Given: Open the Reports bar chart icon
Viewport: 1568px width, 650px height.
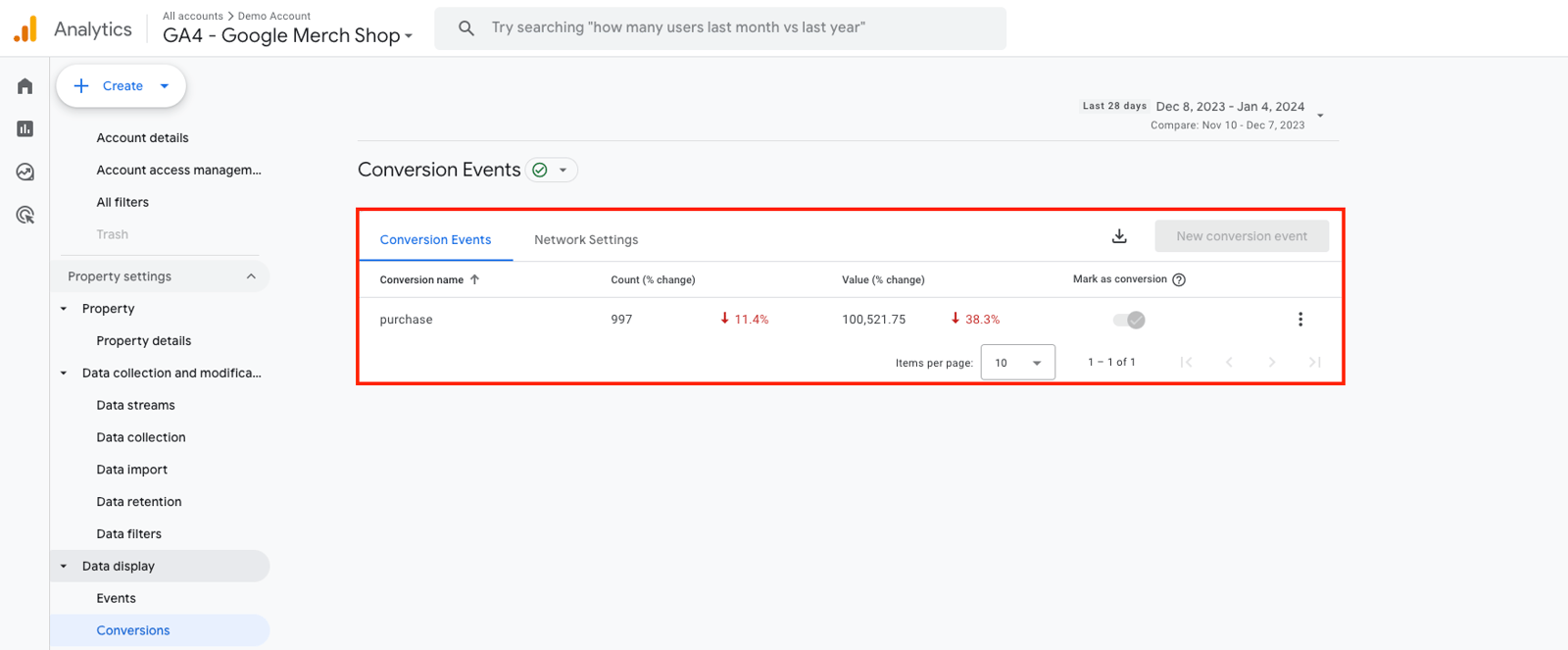Looking at the screenshot, I should tap(25, 128).
